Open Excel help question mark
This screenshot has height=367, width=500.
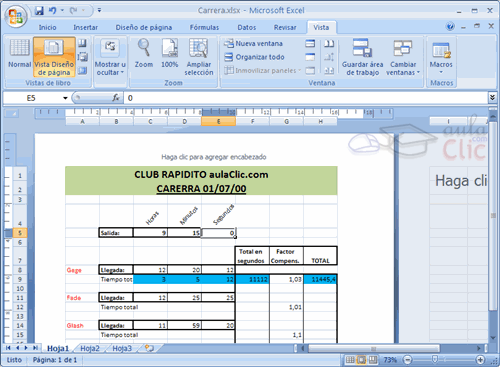point(450,27)
